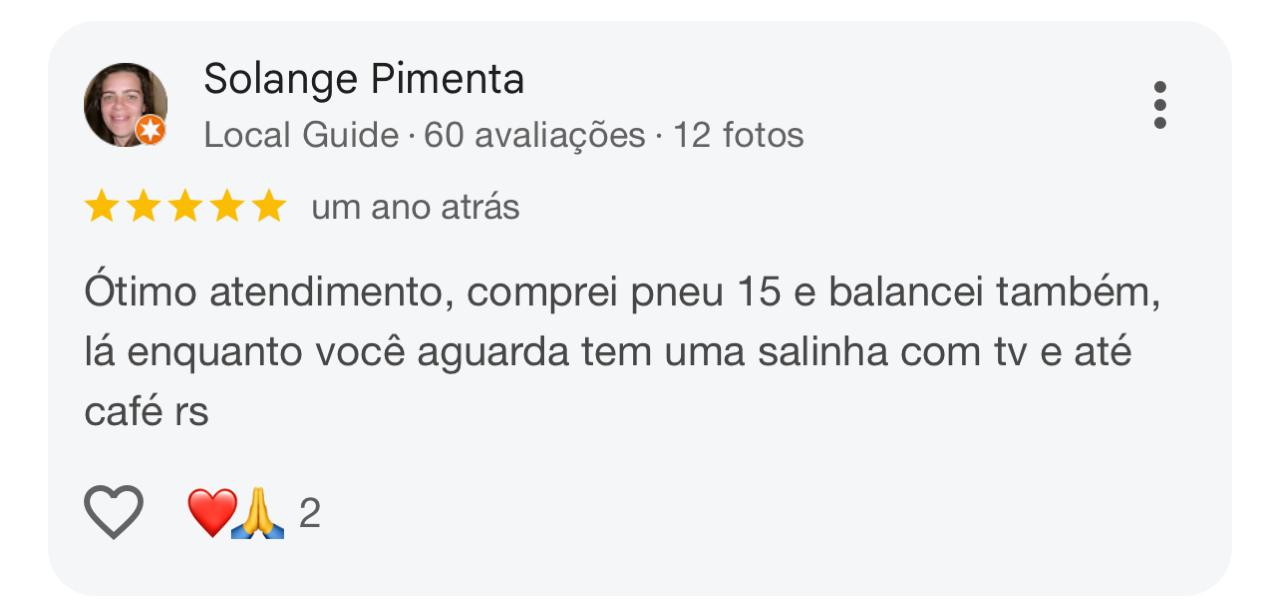This screenshot has height=604, width=1280.
Task: View the reviewer's 60 avaliações
Action: [x=534, y=135]
